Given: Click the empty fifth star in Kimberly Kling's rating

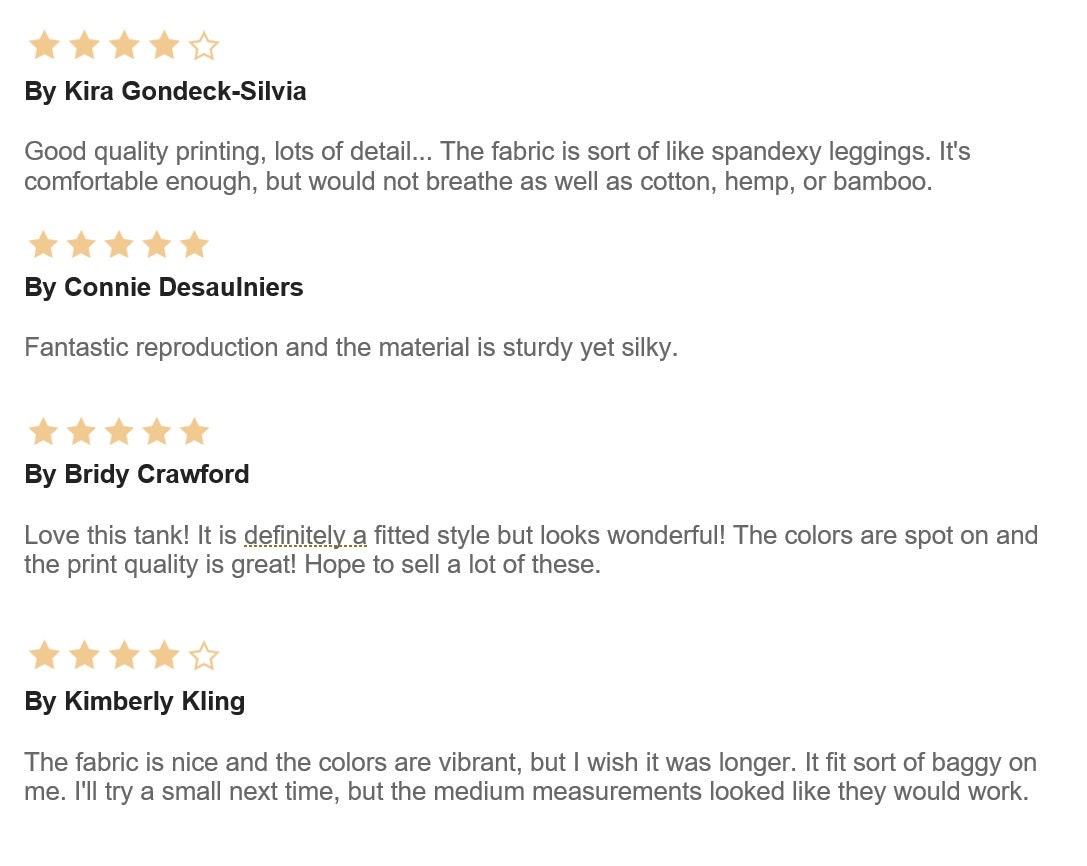Looking at the screenshot, I should coord(204,656).
